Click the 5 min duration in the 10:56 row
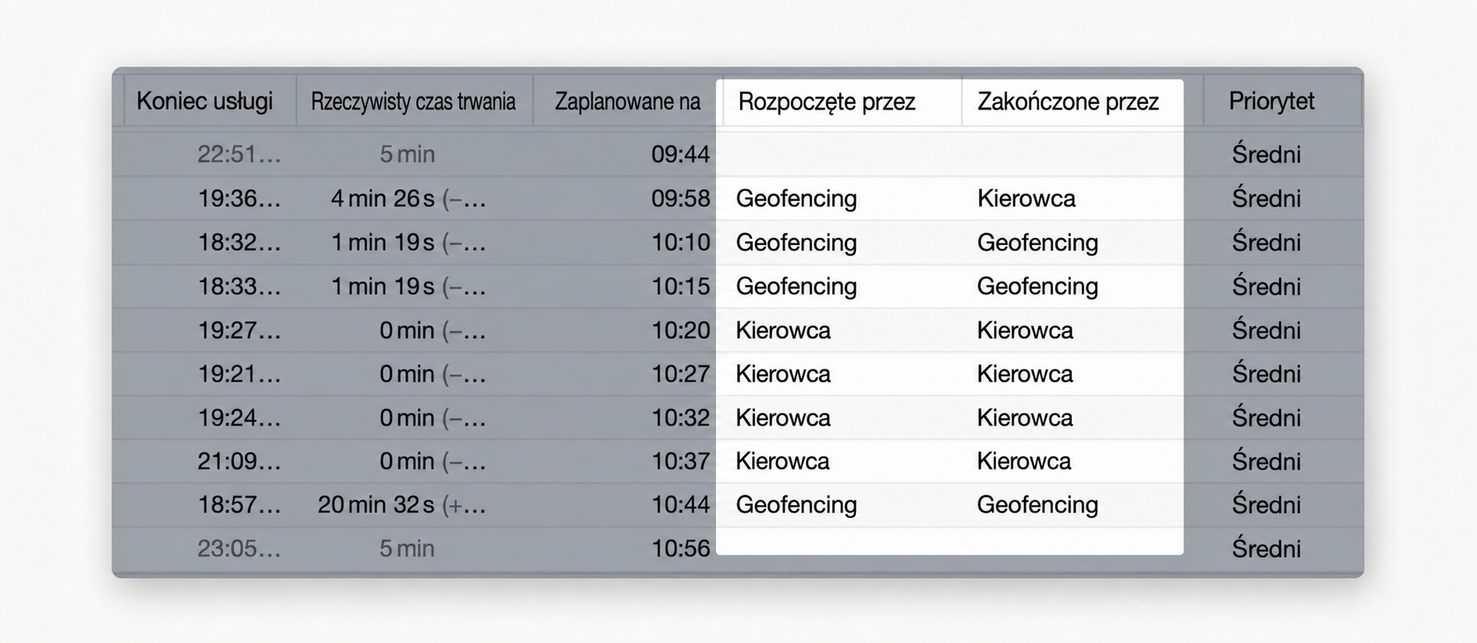1477x643 pixels. click(407, 549)
